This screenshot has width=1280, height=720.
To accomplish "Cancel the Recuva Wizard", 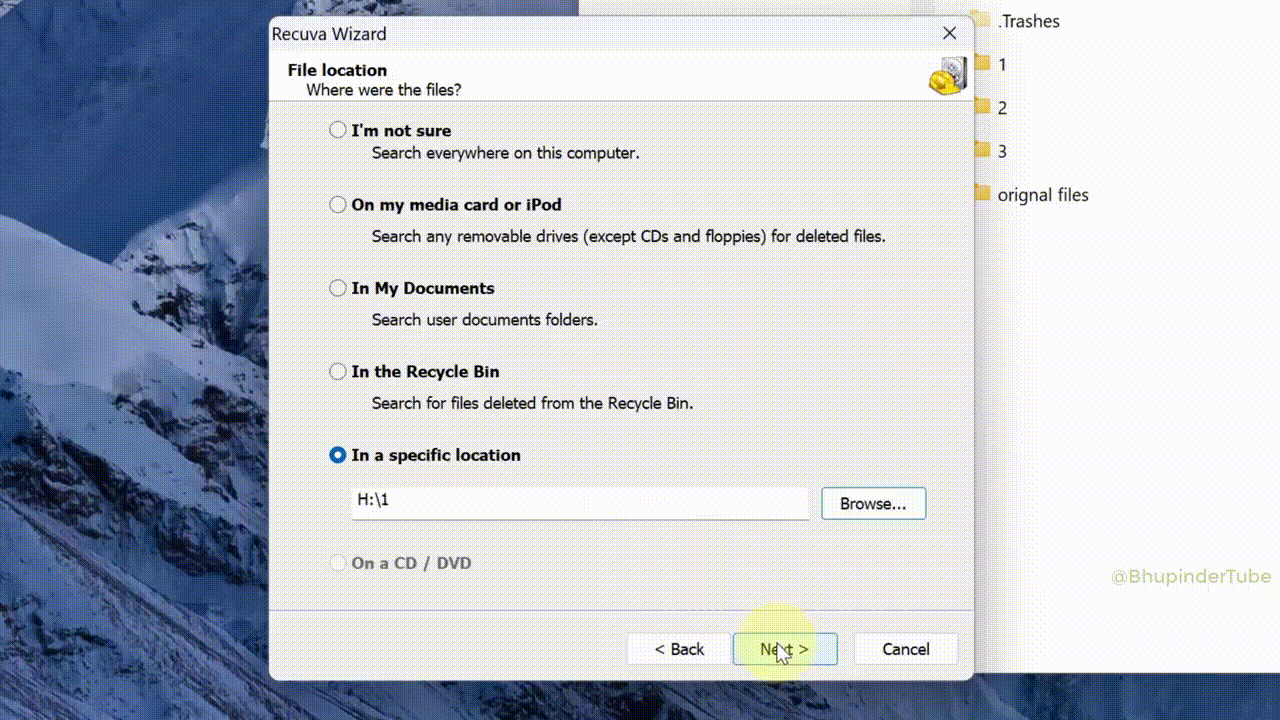I will pyautogui.click(x=906, y=649).
